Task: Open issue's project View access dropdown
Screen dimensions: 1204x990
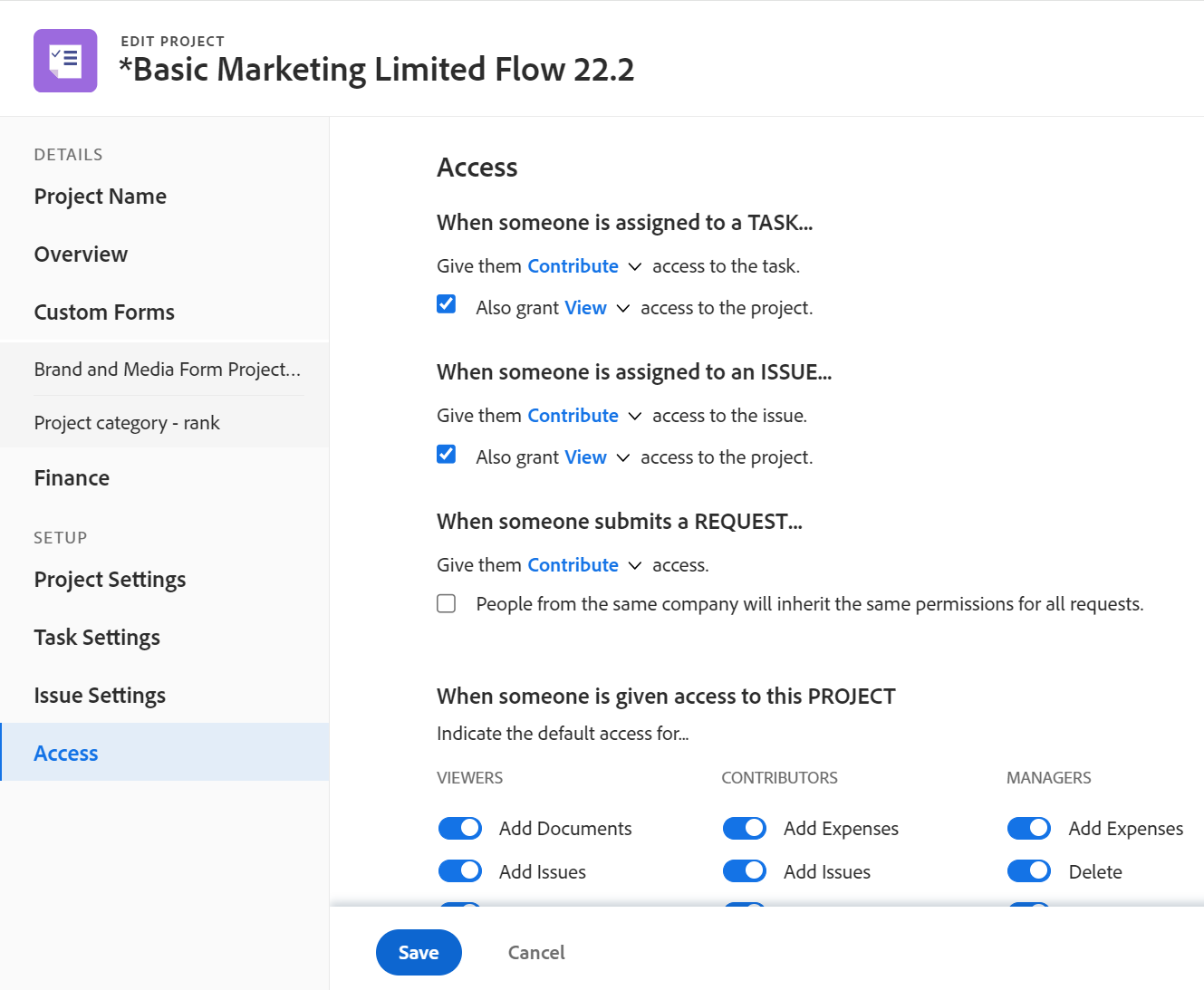Action: pos(597,457)
